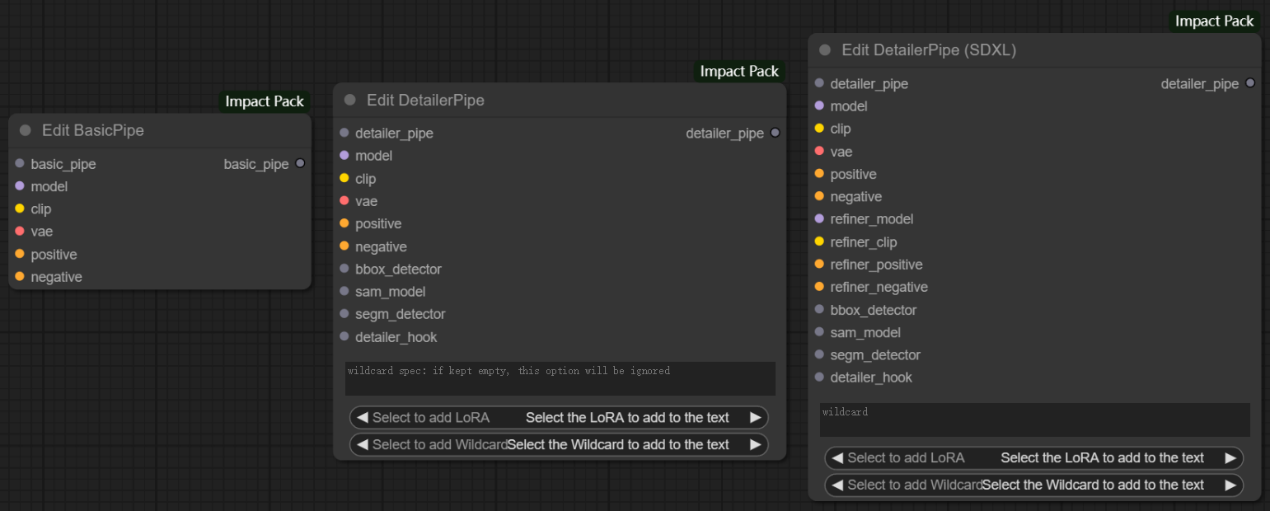Click previous arrow on Edit DetailerPipe's LoRA selector
The width and height of the screenshot is (1270, 511).
tap(362, 417)
